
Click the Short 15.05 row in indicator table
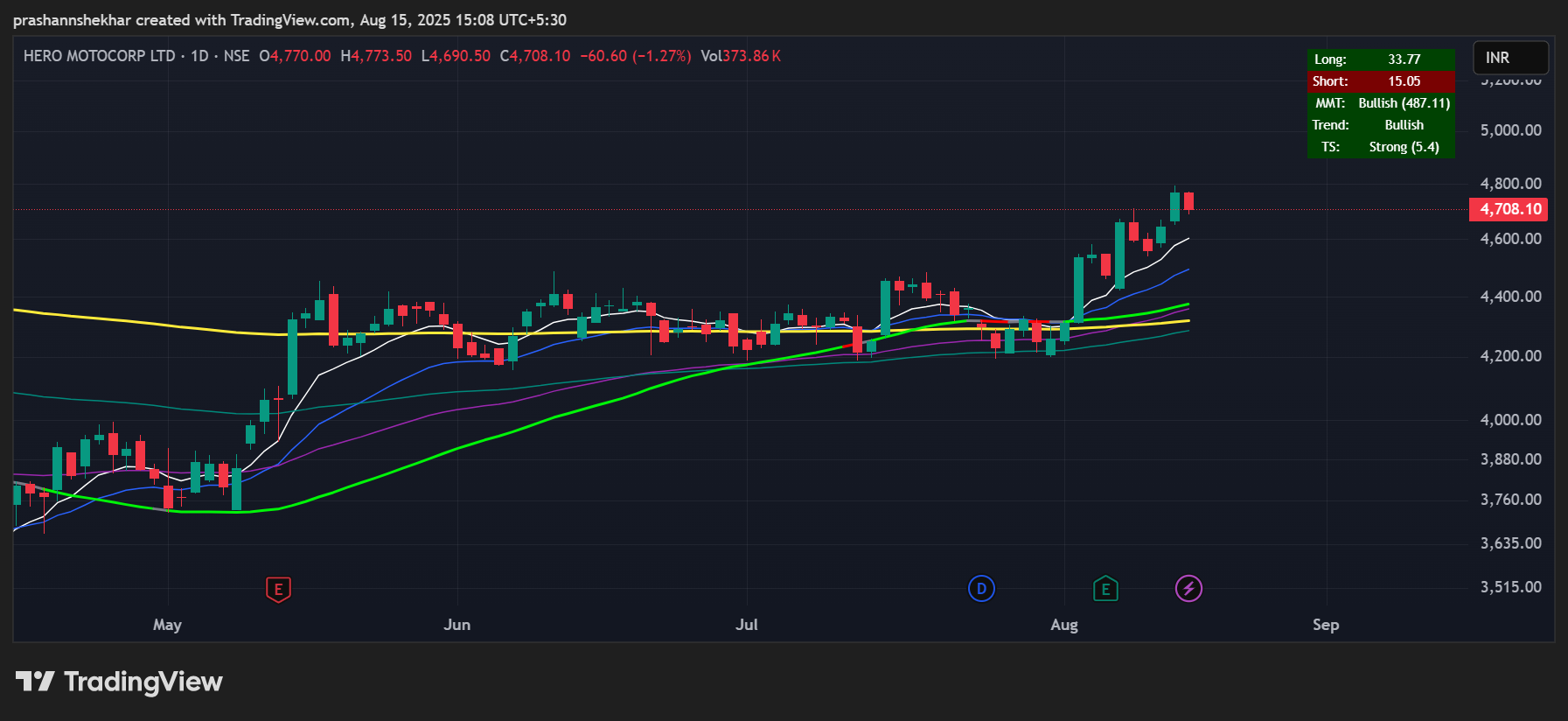(1381, 81)
